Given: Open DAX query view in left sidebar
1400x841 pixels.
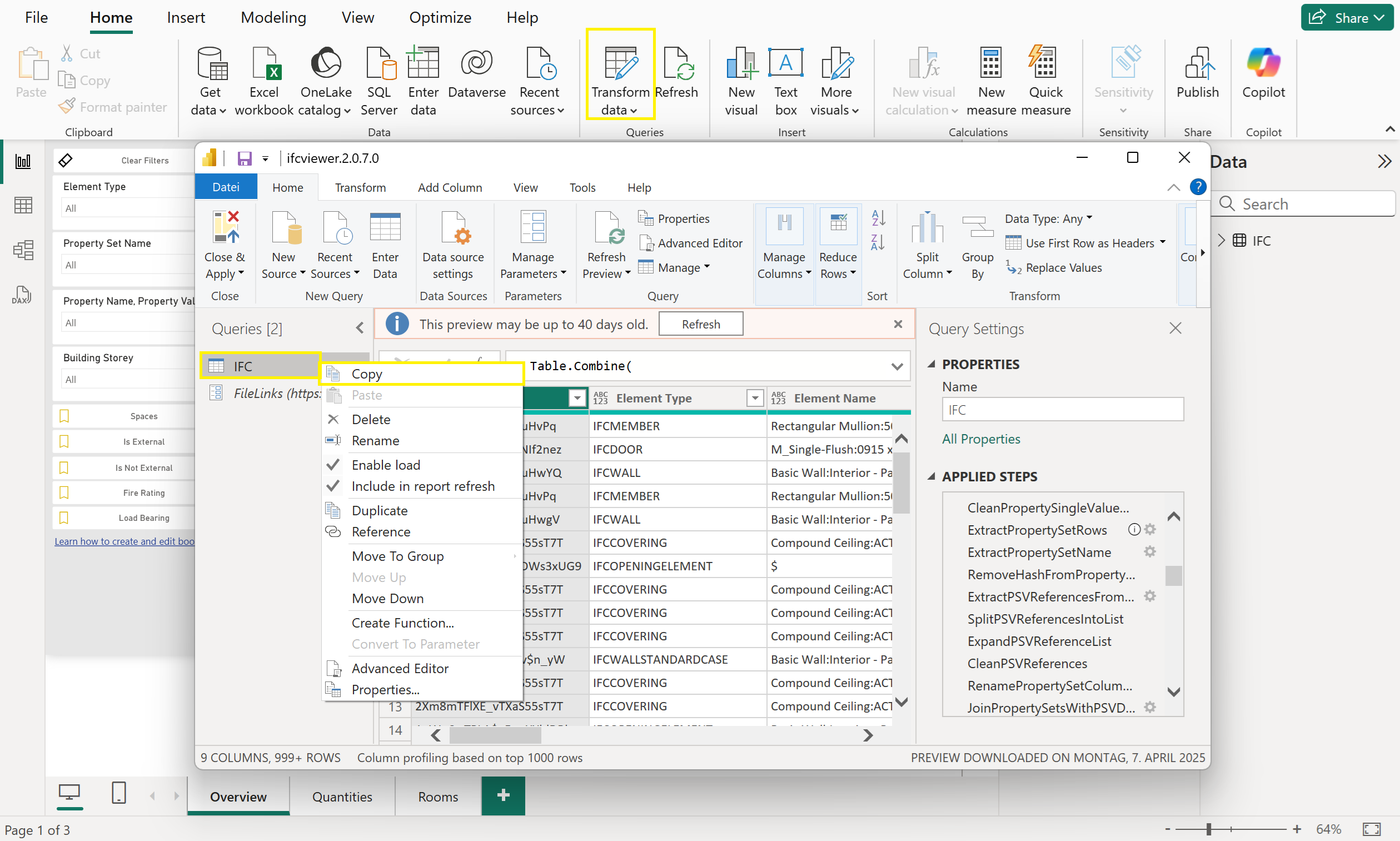Looking at the screenshot, I should coord(22,295).
